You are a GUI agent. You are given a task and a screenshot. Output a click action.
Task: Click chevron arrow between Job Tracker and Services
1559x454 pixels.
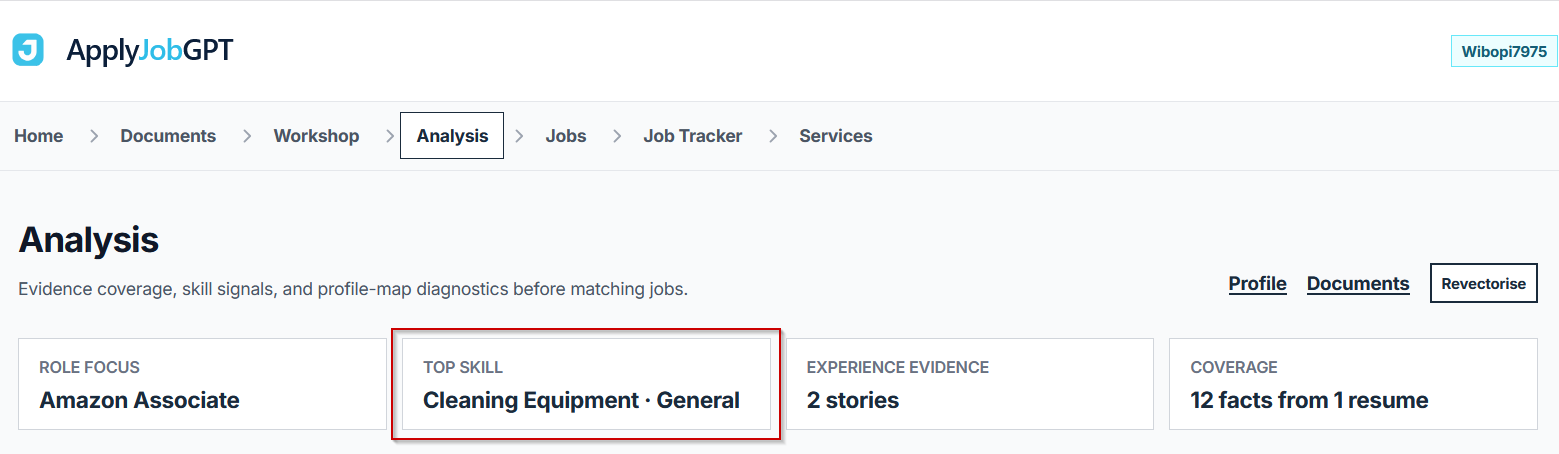773,136
